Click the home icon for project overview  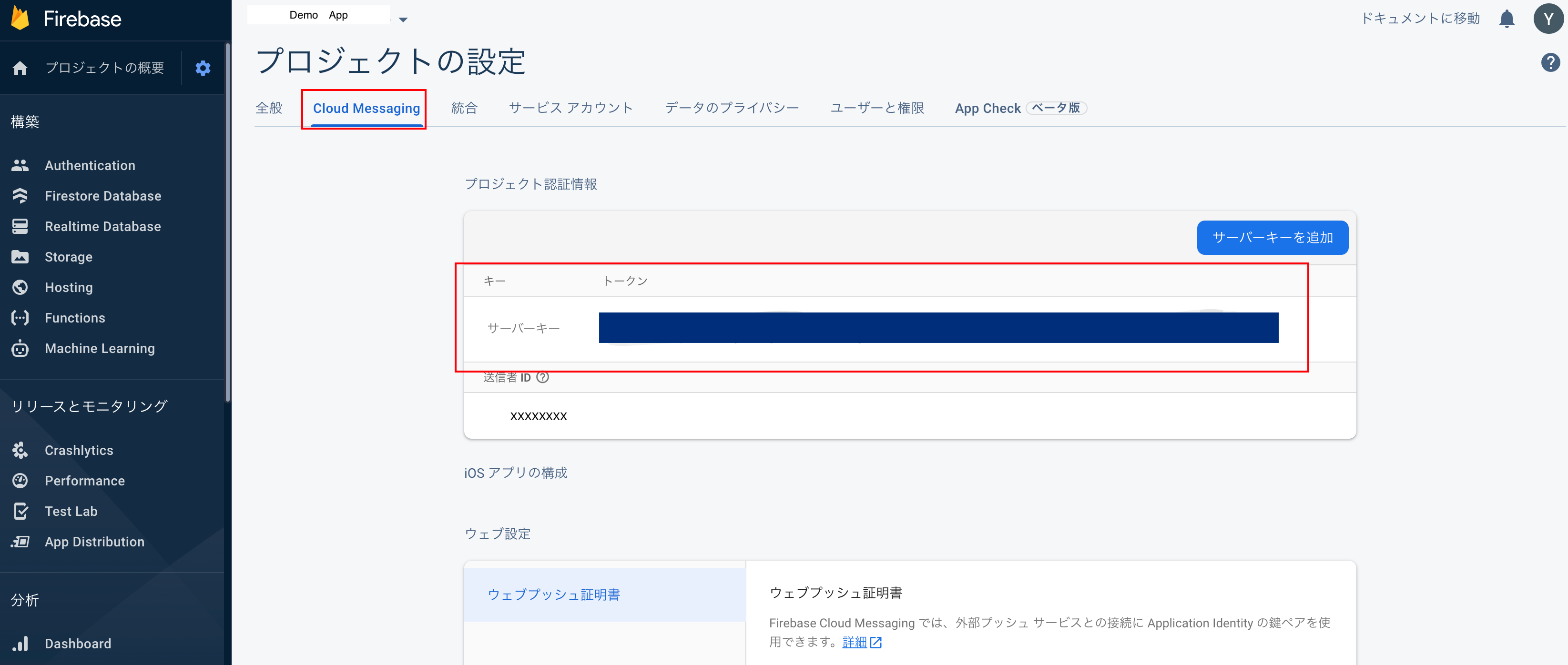coord(20,68)
